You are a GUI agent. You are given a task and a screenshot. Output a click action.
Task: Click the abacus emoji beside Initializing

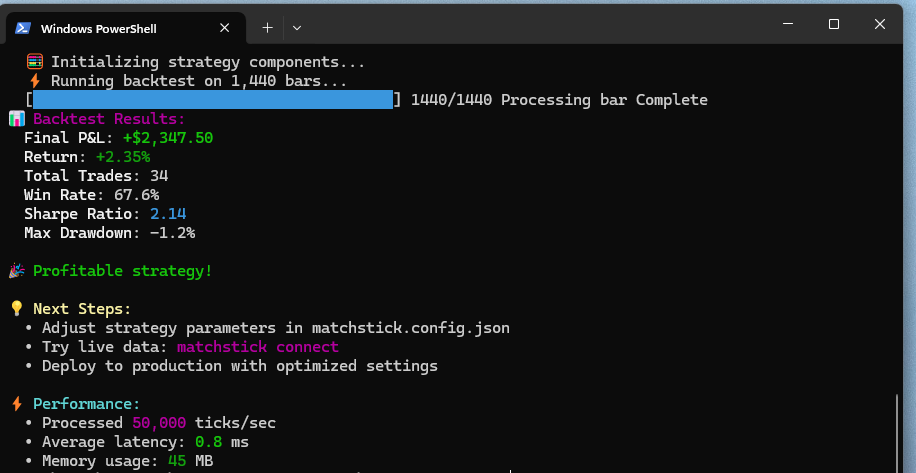tap(35, 62)
